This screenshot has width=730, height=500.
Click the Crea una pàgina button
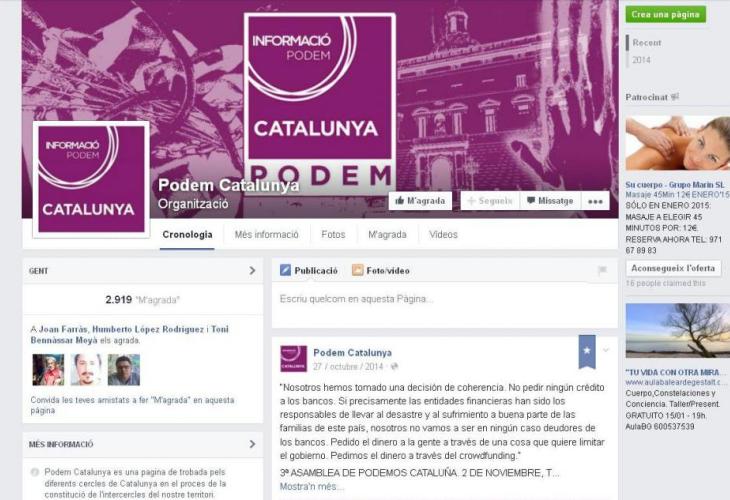(x=665, y=14)
